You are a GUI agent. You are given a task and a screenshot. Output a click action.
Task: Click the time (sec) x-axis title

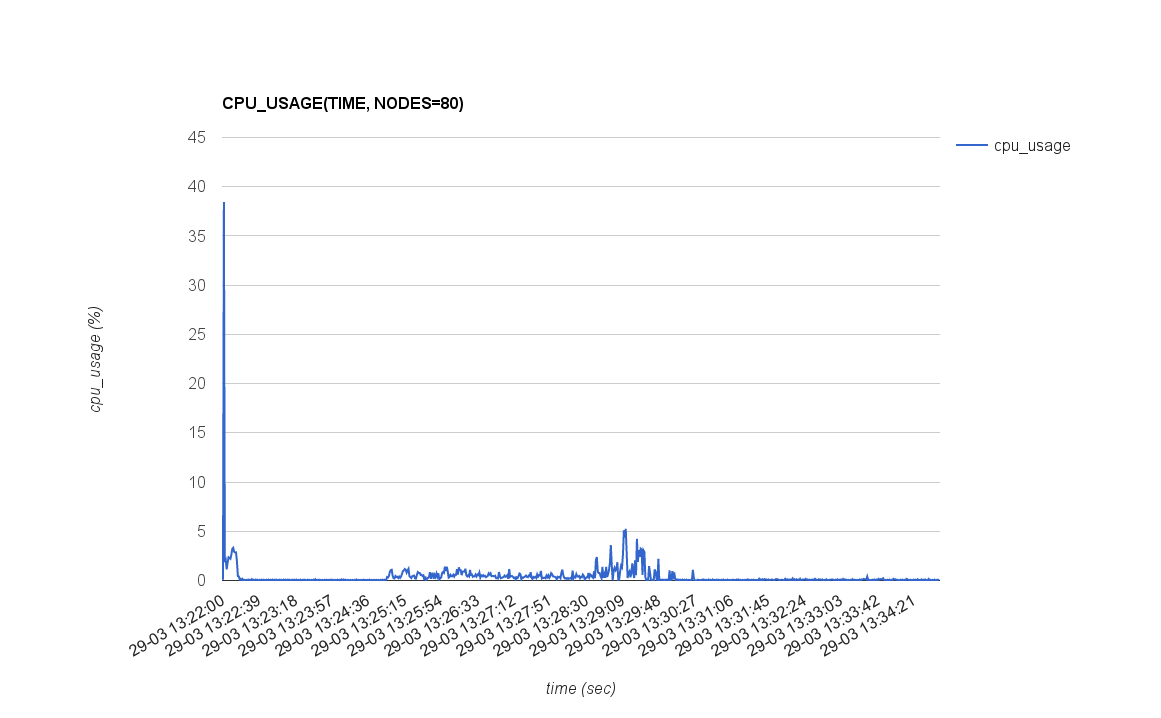coord(580,688)
